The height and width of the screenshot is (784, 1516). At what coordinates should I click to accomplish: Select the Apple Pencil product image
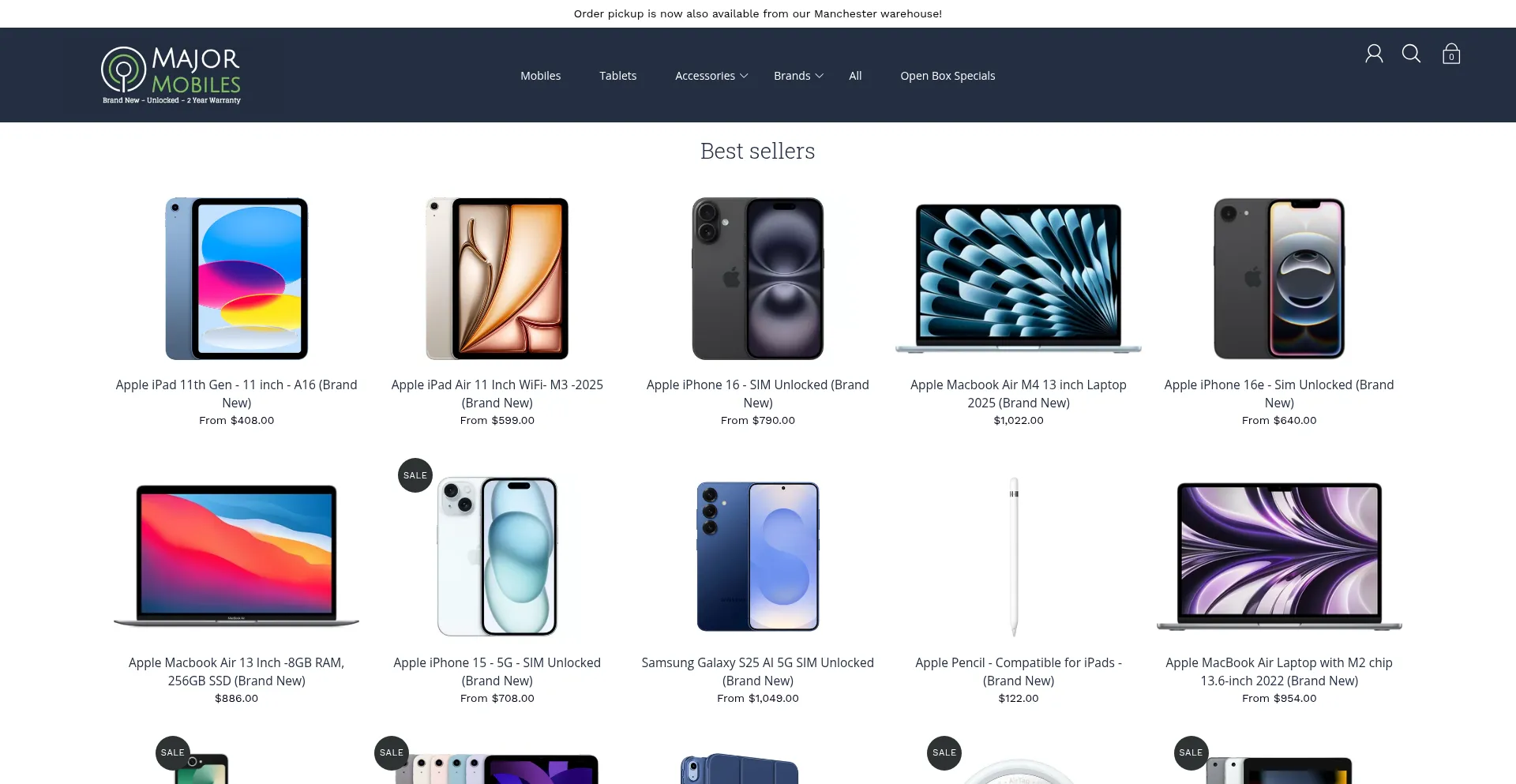pos(1015,557)
